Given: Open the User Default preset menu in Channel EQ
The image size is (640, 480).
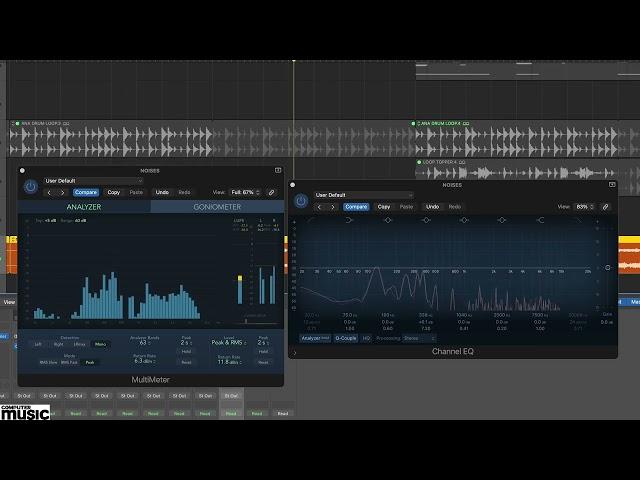Looking at the screenshot, I should point(364,195).
